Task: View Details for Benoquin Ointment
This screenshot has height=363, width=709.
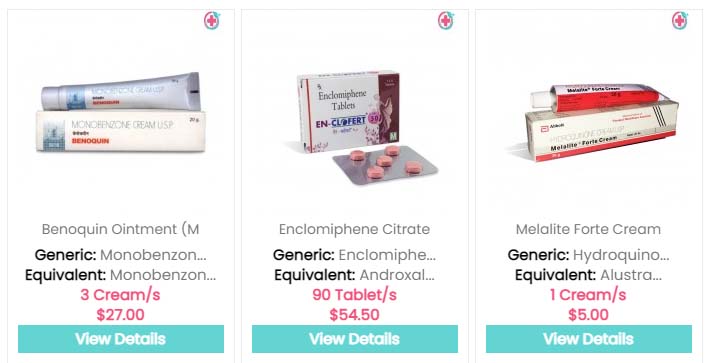Action: pyautogui.click(x=121, y=339)
